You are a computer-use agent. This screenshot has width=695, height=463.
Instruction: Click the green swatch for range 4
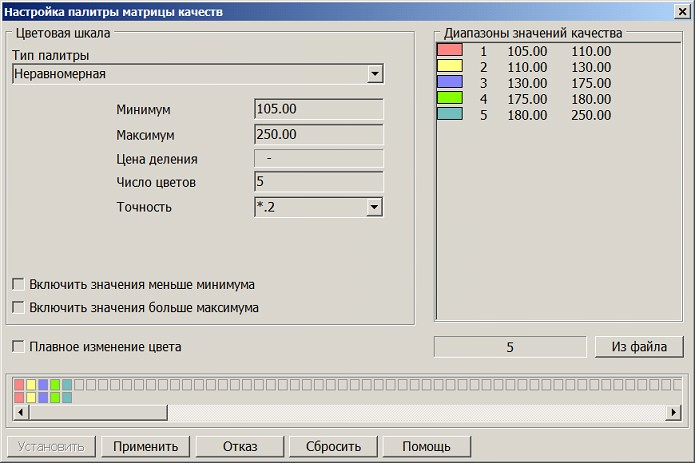pos(450,99)
